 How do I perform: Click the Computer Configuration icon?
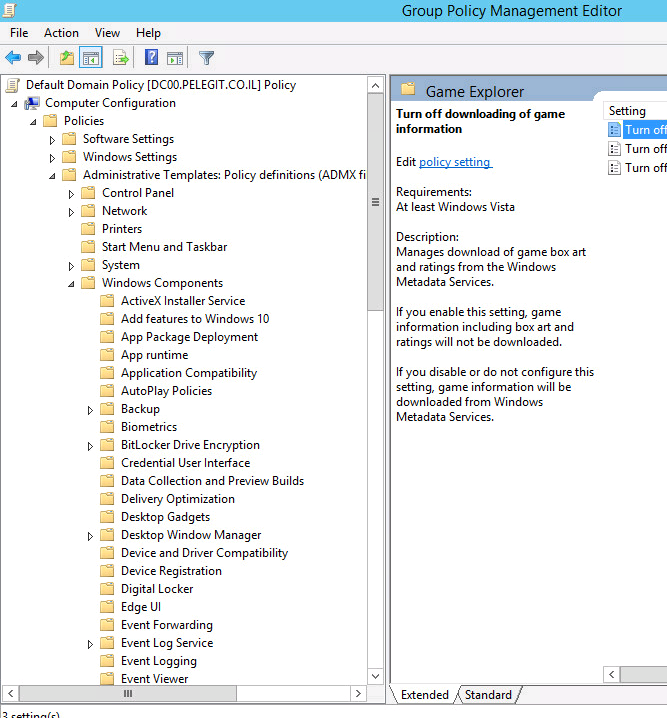pos(32,103)
